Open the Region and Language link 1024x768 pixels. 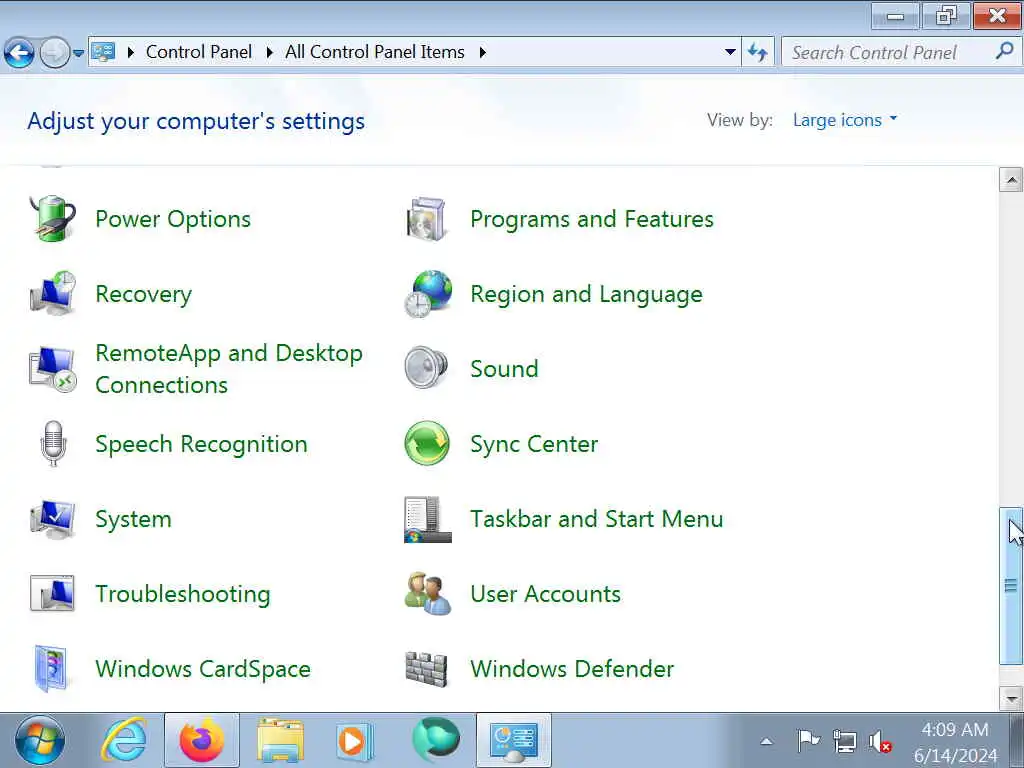coord(586,294)
